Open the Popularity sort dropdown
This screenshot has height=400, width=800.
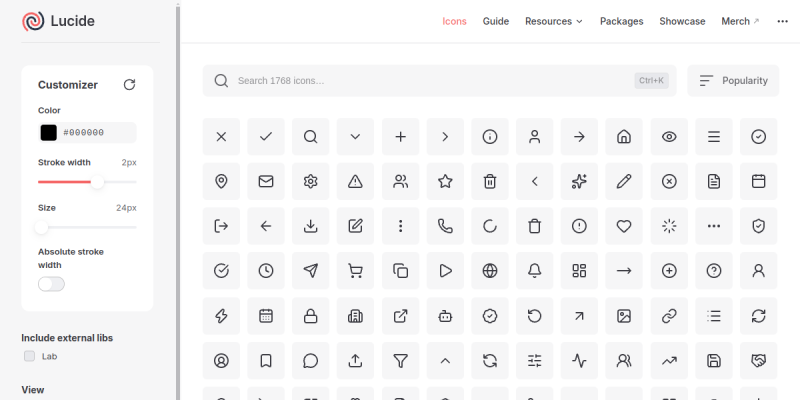pyautogui.click(x=733, y=81)
